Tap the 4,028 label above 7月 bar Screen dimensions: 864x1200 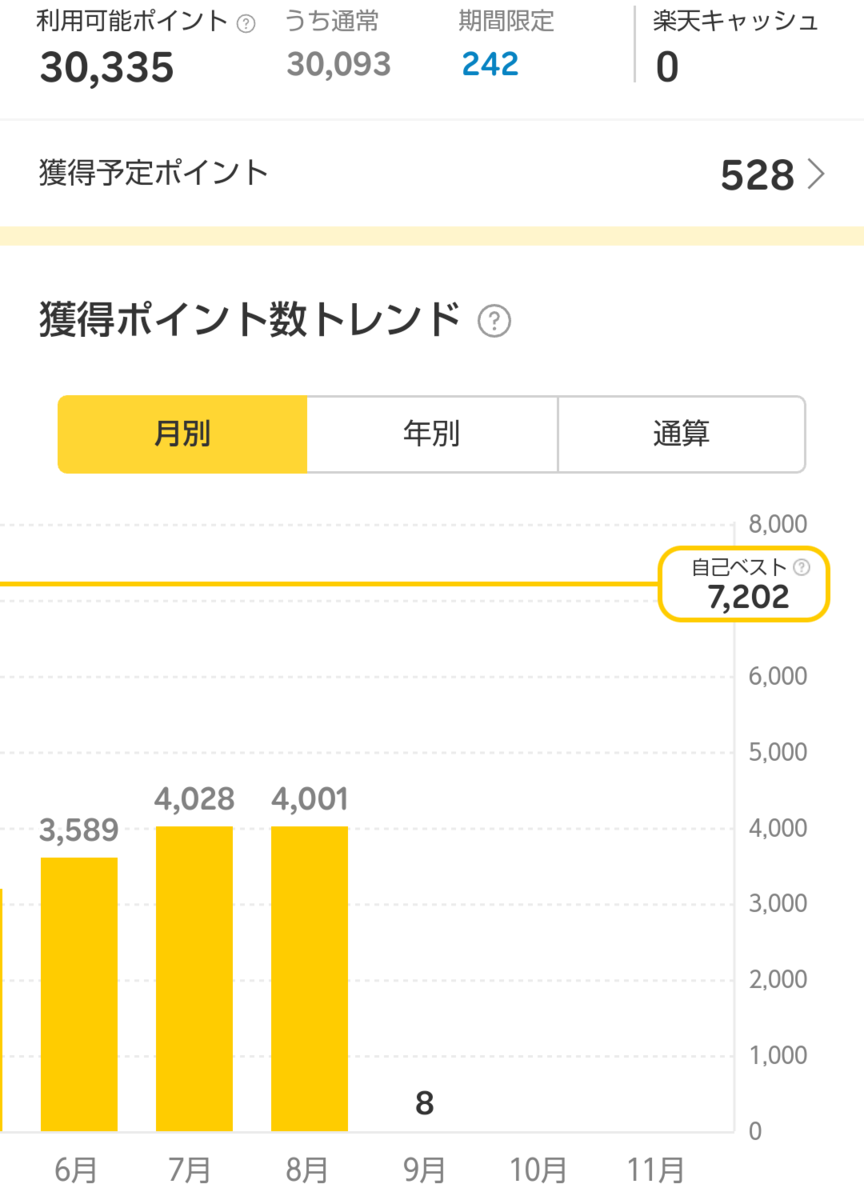[194, 799]
